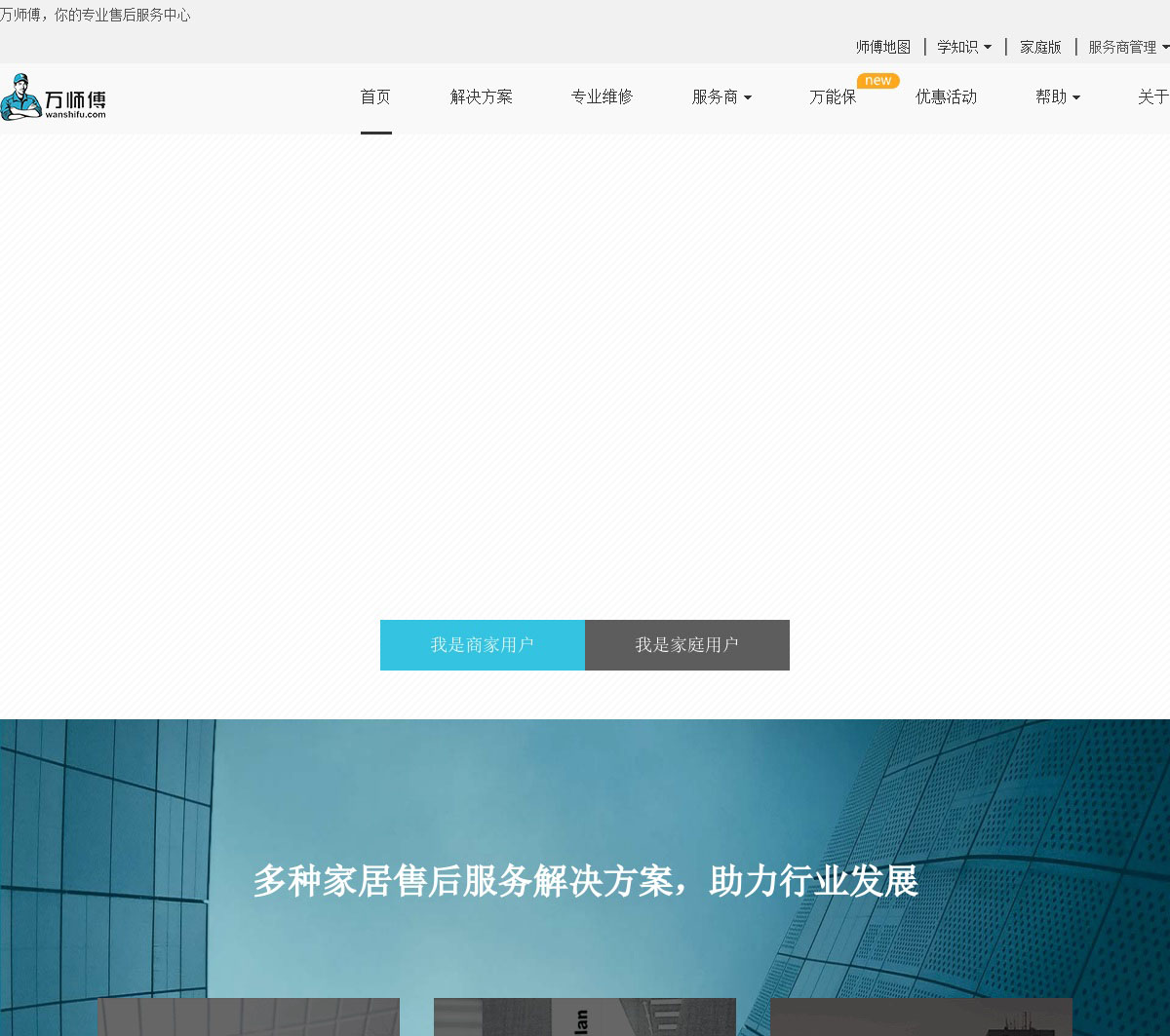Expand 服务商管理 dropdown
Viewport: 1170px width, 1036px height.
(1129, 47)
